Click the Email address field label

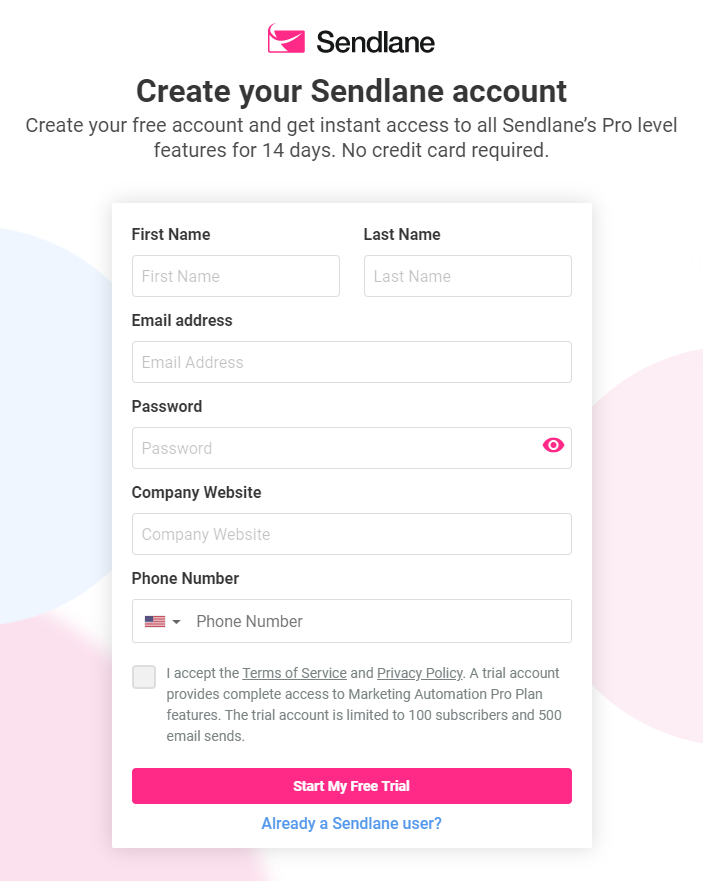click(x=182, y=321)
